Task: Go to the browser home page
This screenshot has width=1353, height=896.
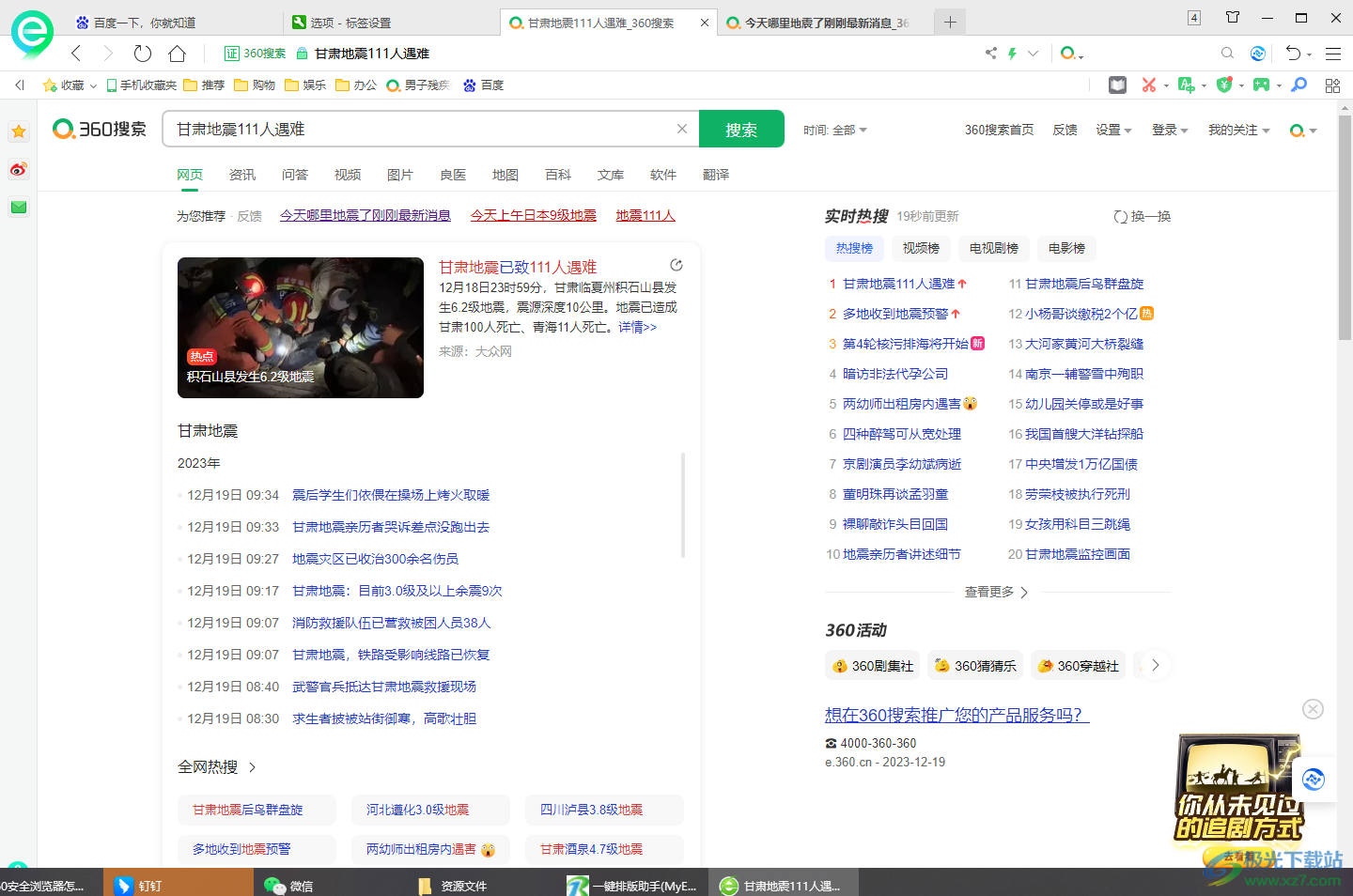Action: (177, 54)
